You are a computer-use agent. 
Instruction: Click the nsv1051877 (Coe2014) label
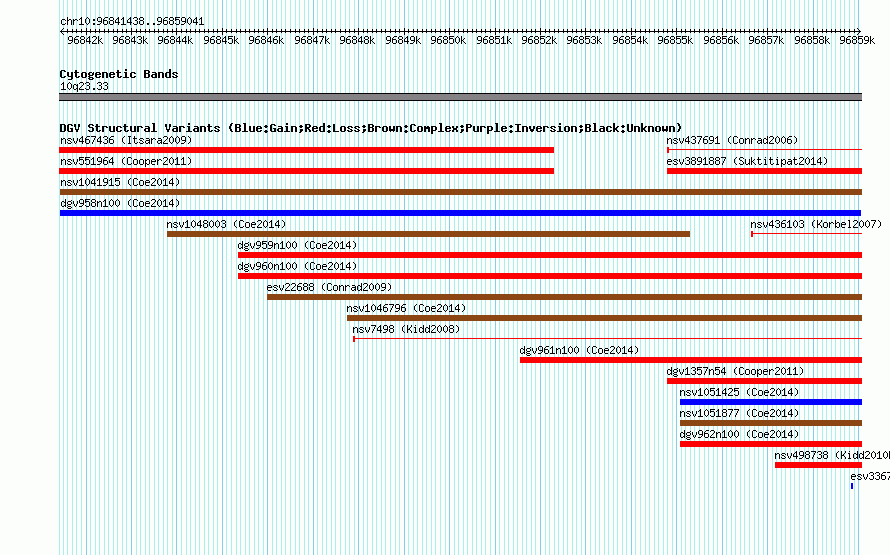tap(739, 413)
